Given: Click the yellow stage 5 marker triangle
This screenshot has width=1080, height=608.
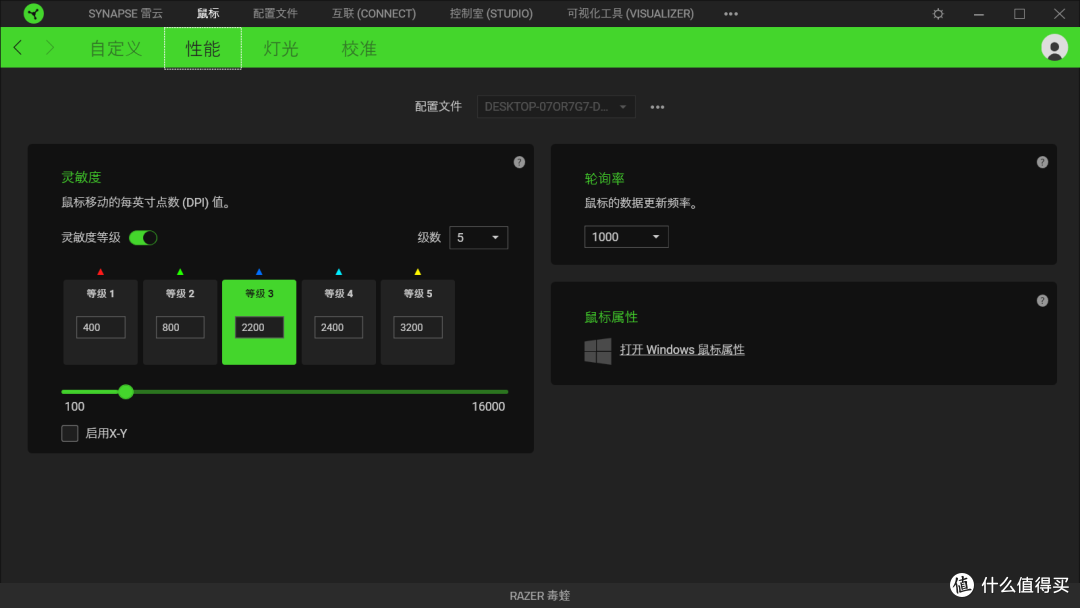Looking at the screenshot, I should [417, 272].
